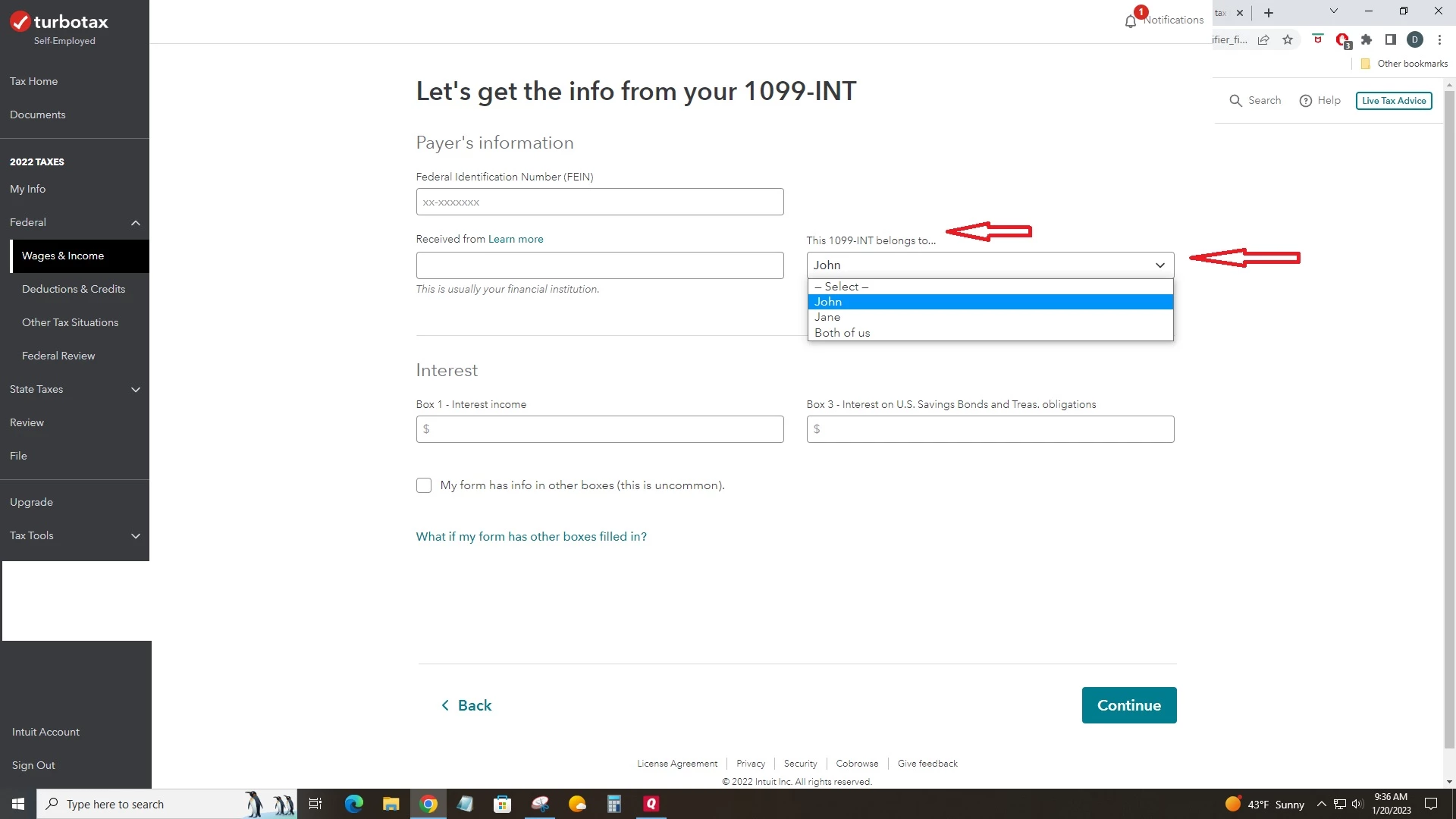Choose John in the dropdown list
Image resolution: width=1456 pixels, height=819 pixels.
990,302
